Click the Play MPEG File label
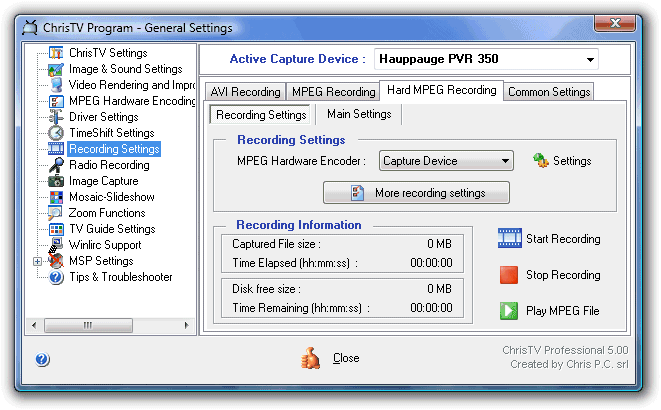 click(x=563, y=311)
